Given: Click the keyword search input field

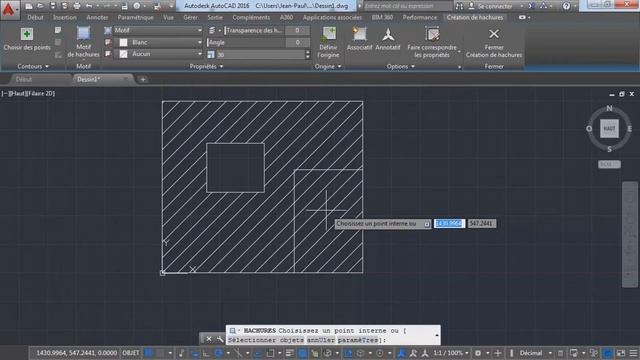Looking at the screenshot, I should coord(407,6).
